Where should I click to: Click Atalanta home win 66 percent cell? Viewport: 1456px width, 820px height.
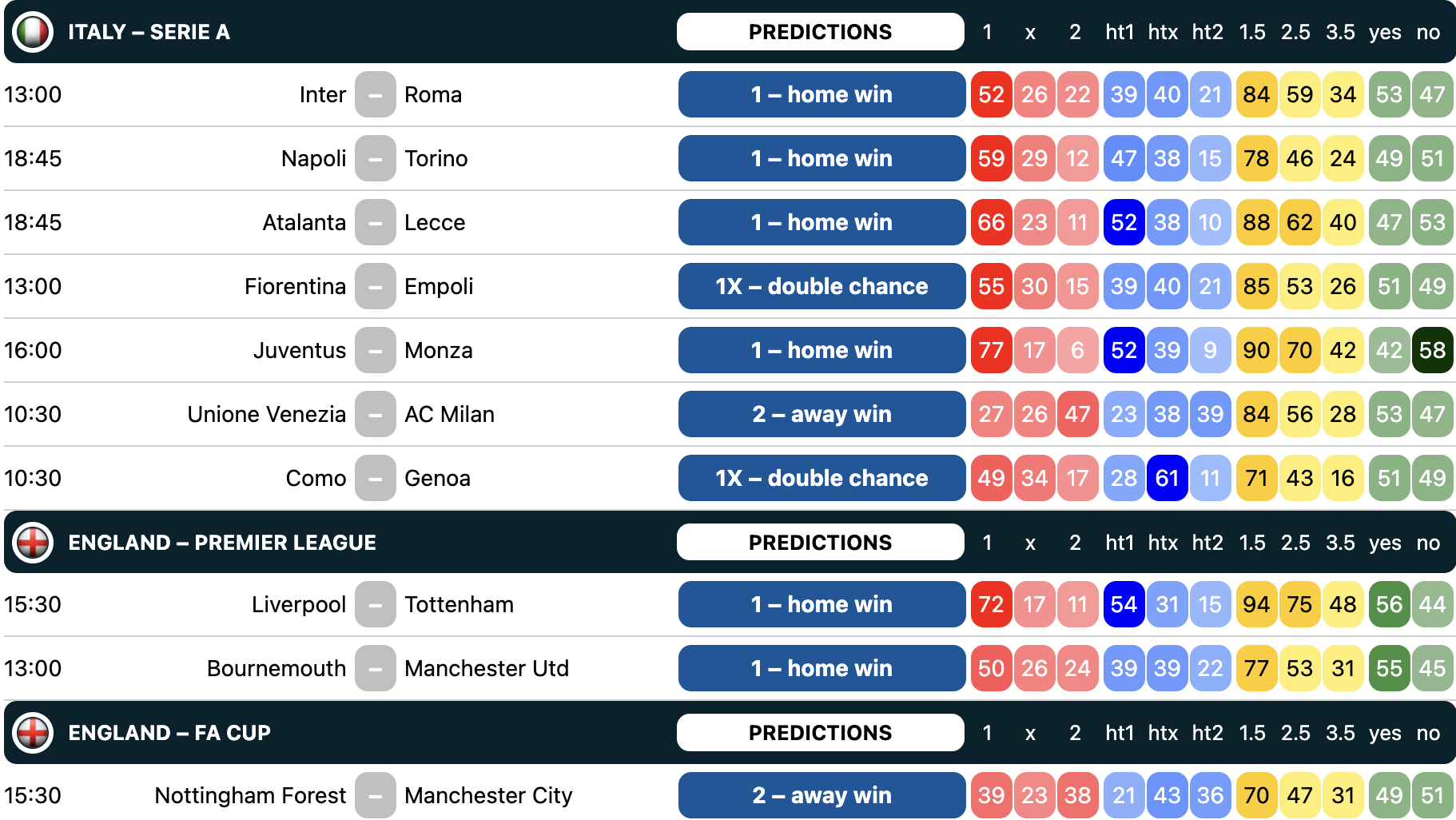point(991,222)
